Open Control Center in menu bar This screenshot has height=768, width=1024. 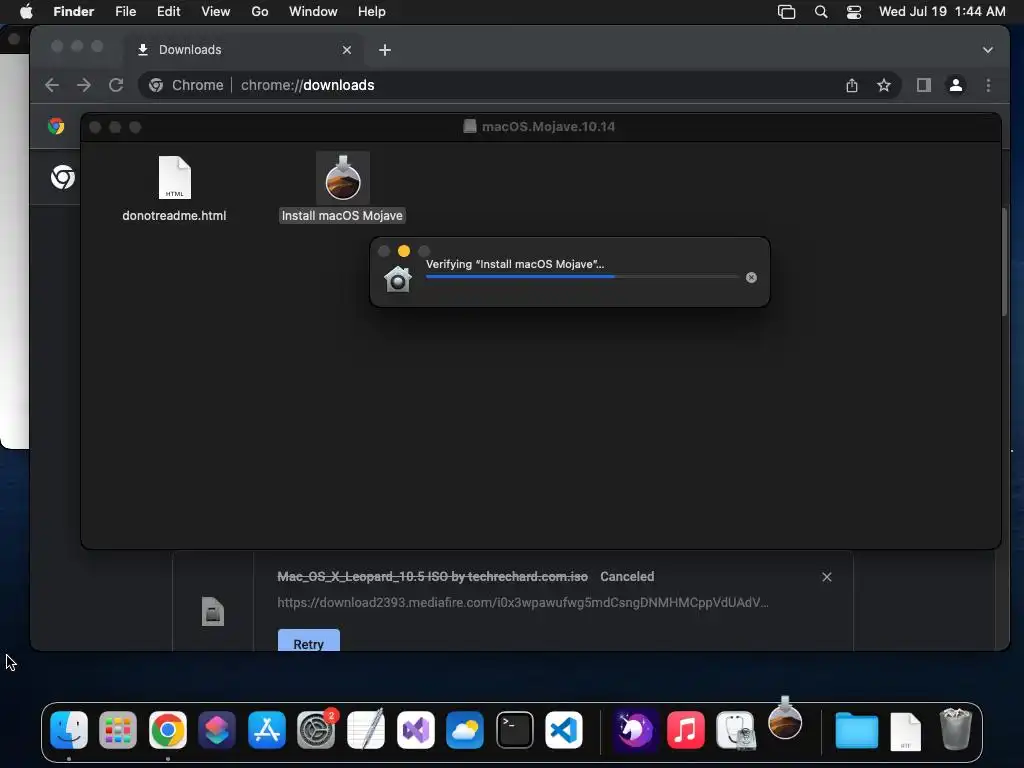tap(854, 12)
